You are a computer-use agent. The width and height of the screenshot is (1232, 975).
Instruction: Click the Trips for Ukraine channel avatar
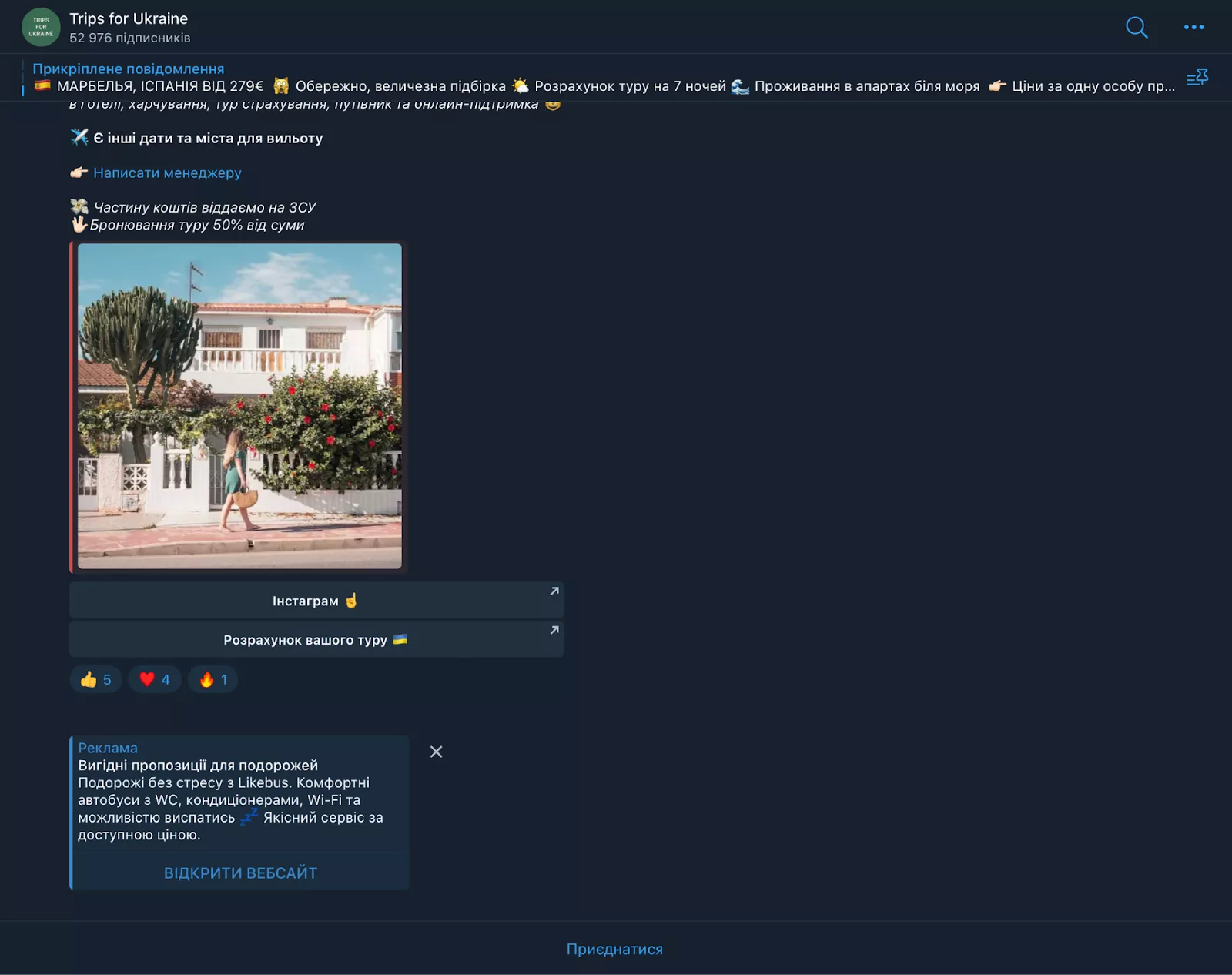click(41, 27)
